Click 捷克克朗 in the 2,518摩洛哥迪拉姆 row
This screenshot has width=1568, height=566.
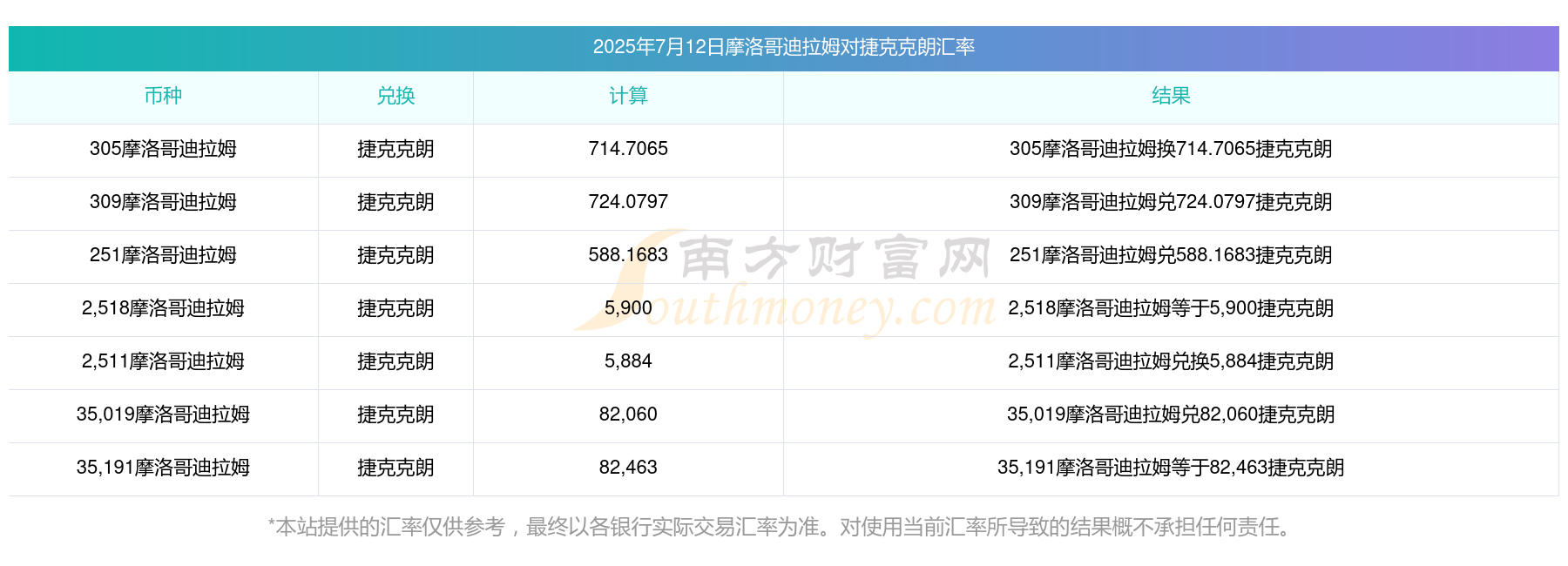pyautogui.click(x=395, y=308)
